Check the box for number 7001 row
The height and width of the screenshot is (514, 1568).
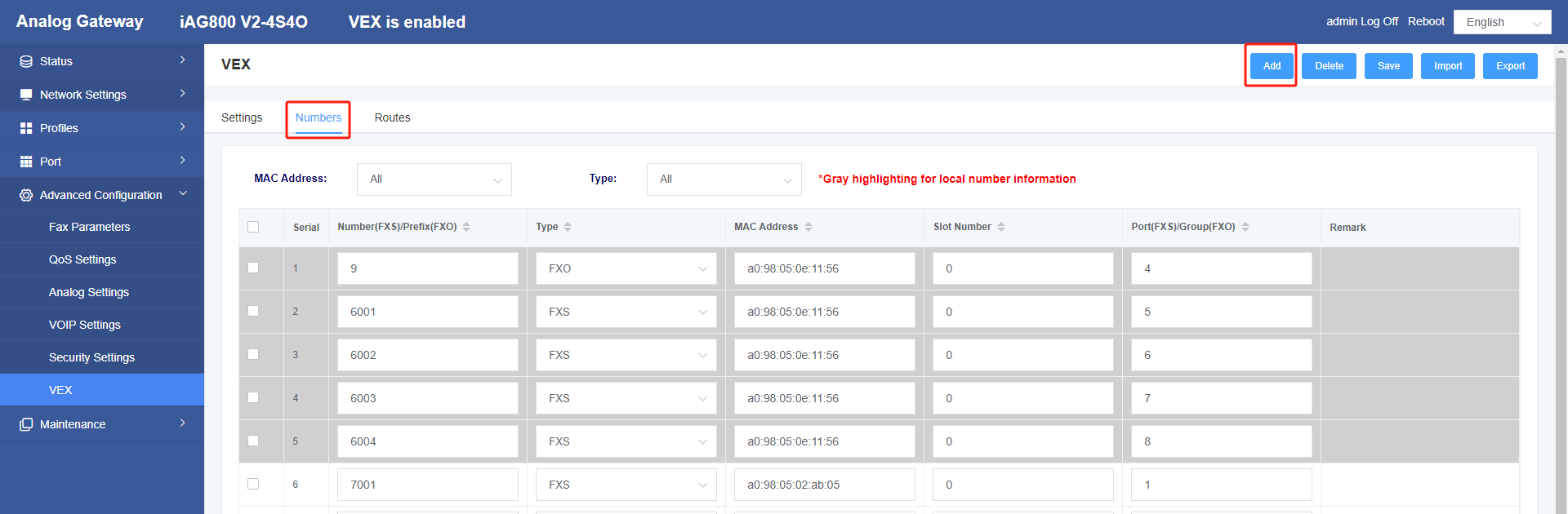pos(253,484)
